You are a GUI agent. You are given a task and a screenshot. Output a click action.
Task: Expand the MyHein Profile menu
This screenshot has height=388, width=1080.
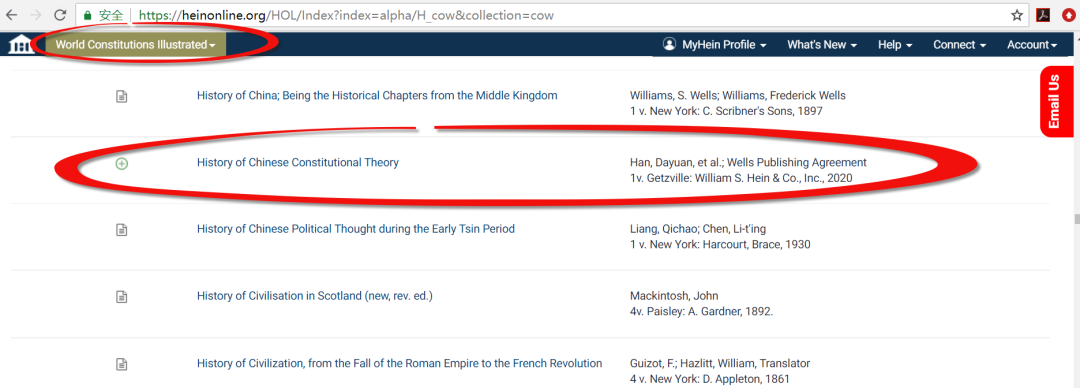coord(715,45)
